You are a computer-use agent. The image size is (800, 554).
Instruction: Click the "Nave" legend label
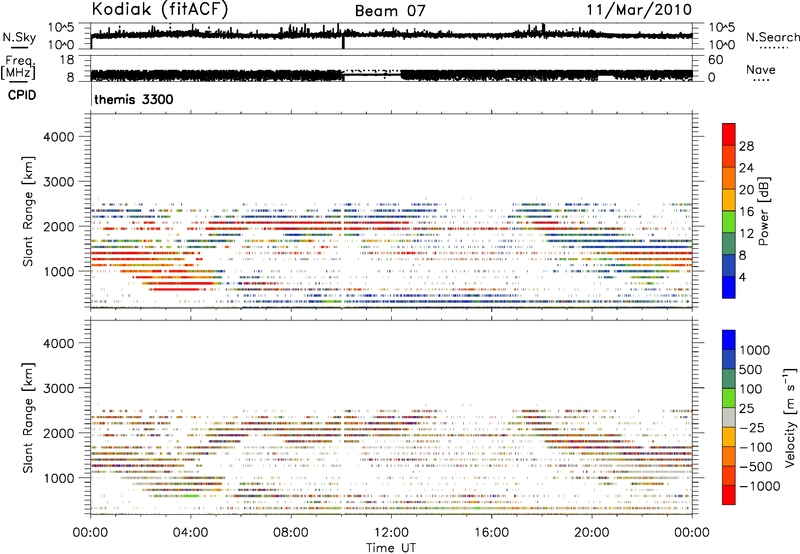[761, 69]
